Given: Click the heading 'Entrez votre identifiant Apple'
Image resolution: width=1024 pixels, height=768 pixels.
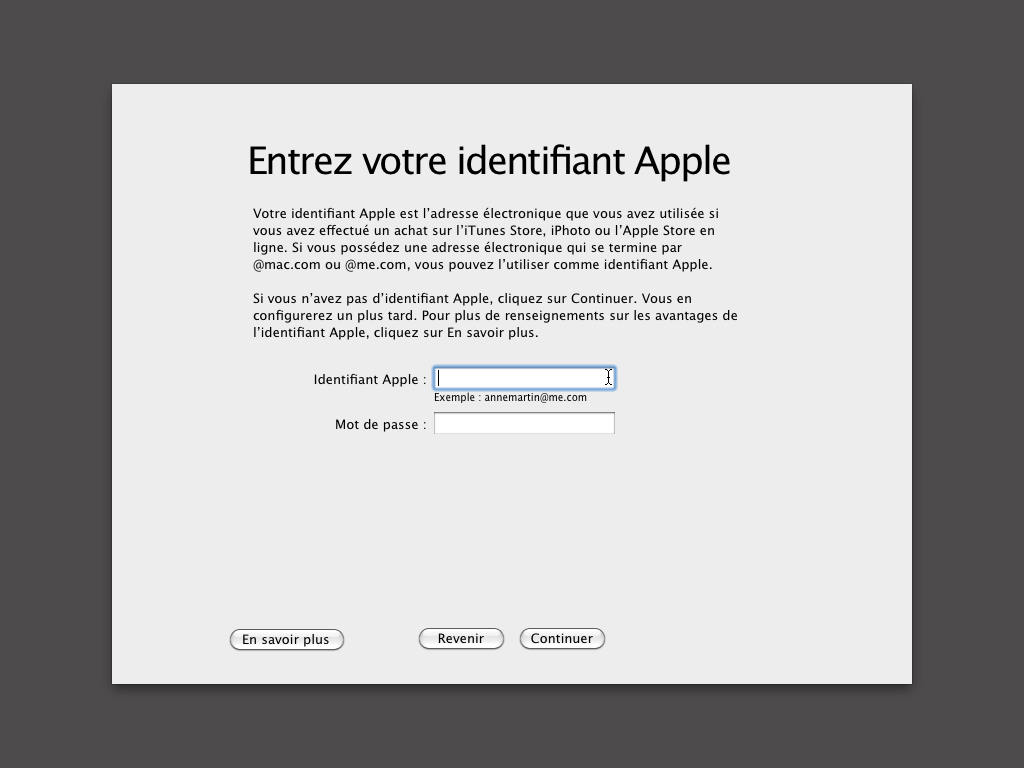Looking at the screenshot, I should [x=488, y=161].
